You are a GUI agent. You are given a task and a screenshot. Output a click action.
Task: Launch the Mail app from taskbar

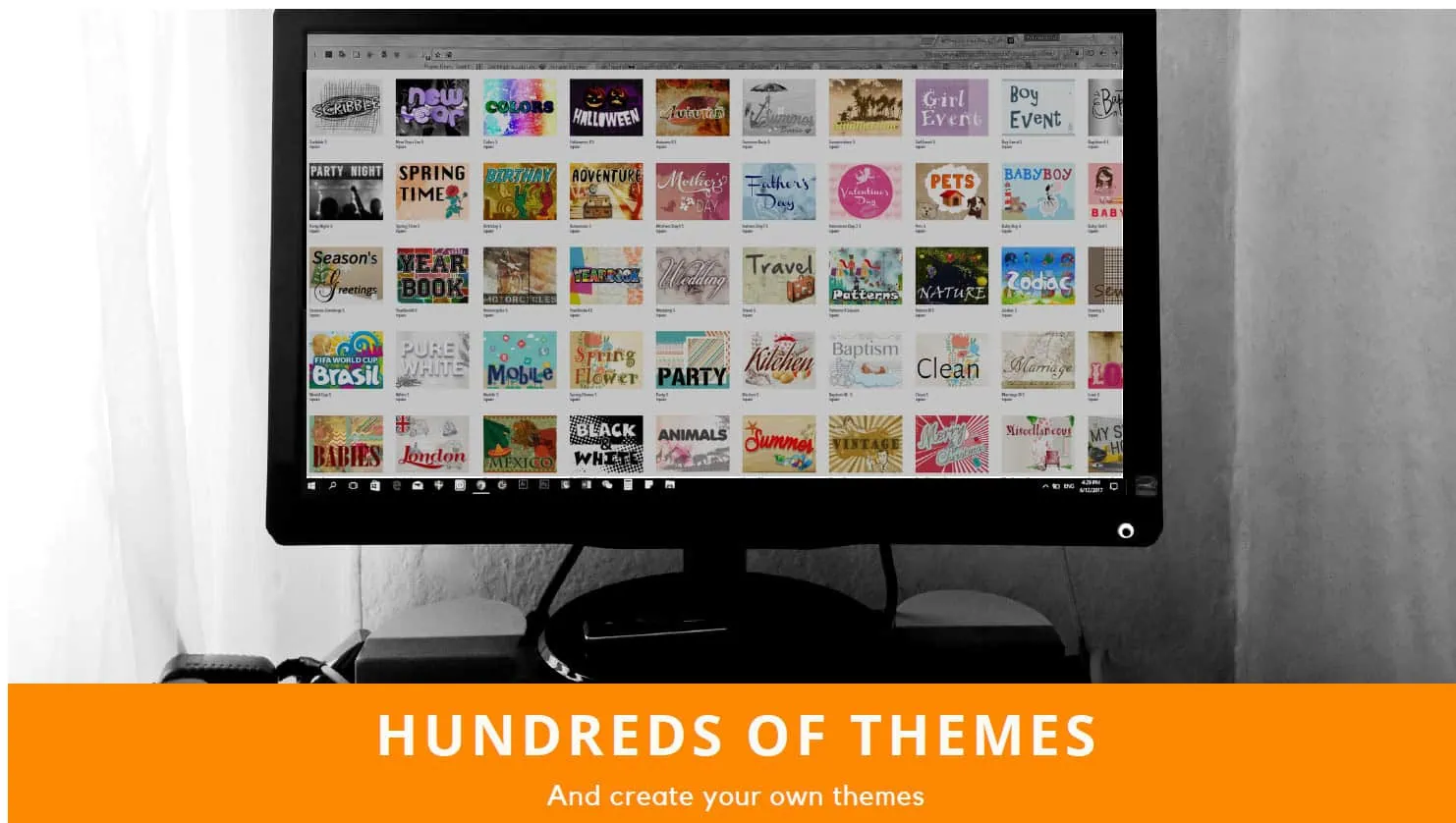coord(418,485)
